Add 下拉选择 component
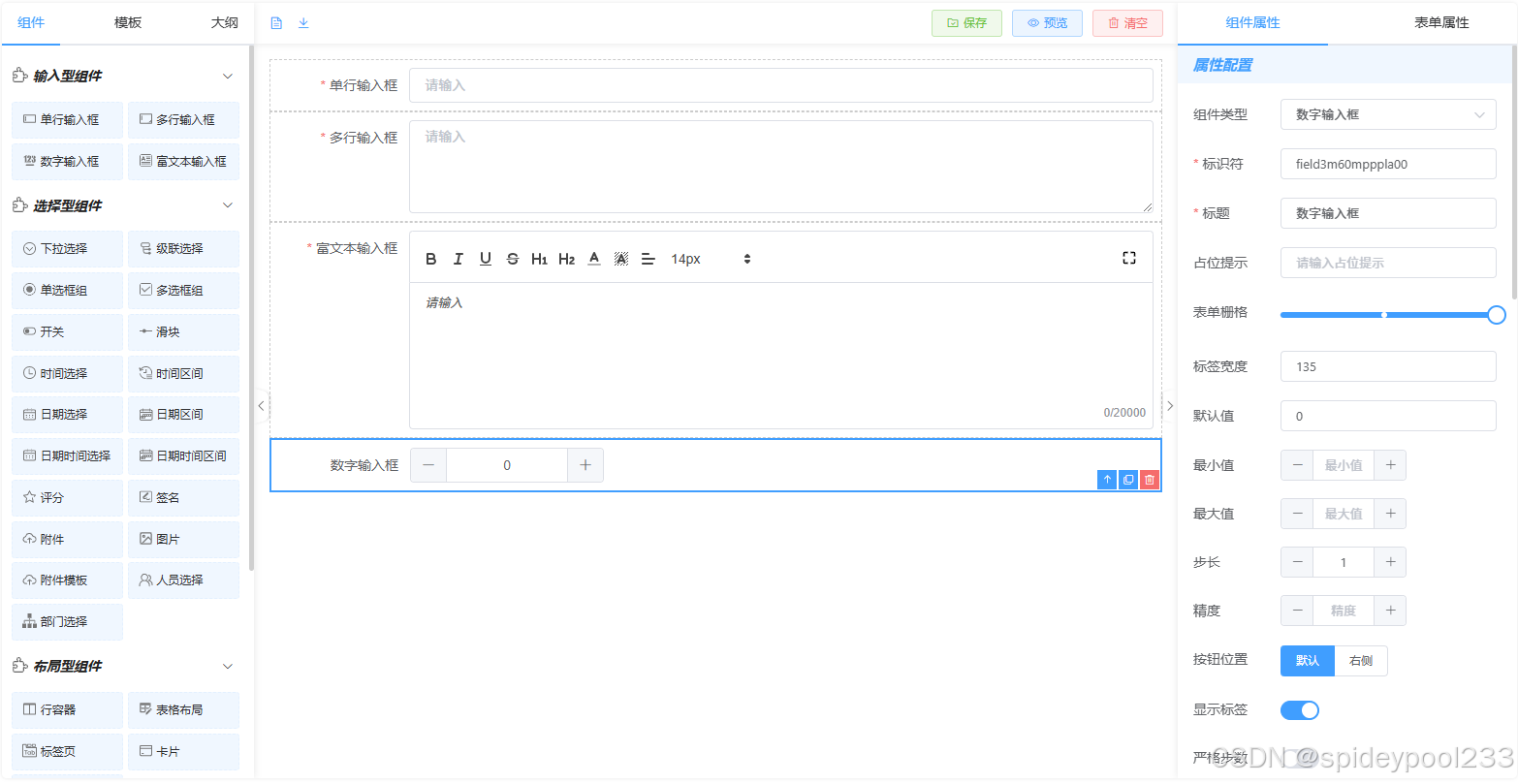1518x784 pixels. pyautogui.click(x=68, y=249)
